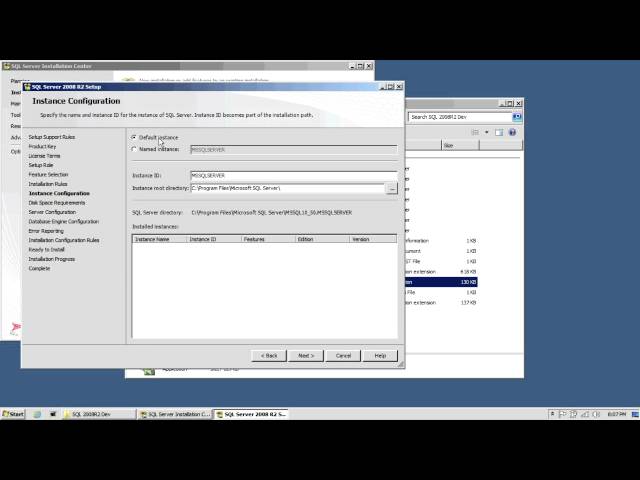Open Help in the setup wizard
Viewport: 640px width, 480px height.
[x=380, y=356]
